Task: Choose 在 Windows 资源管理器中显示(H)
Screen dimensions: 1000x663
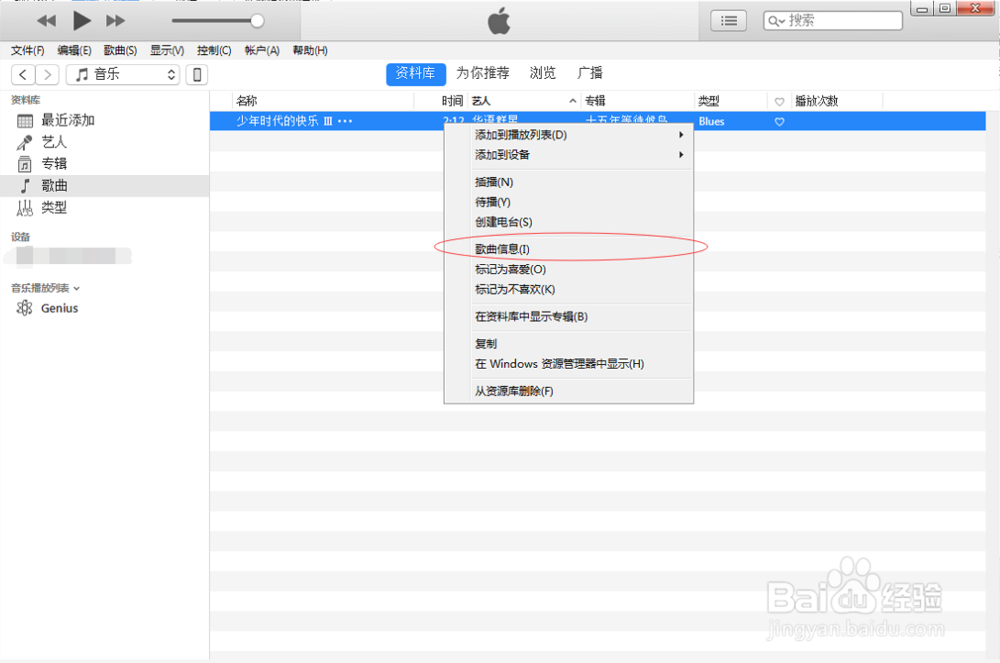Action: pyautogui.click(x=568, y=364)
